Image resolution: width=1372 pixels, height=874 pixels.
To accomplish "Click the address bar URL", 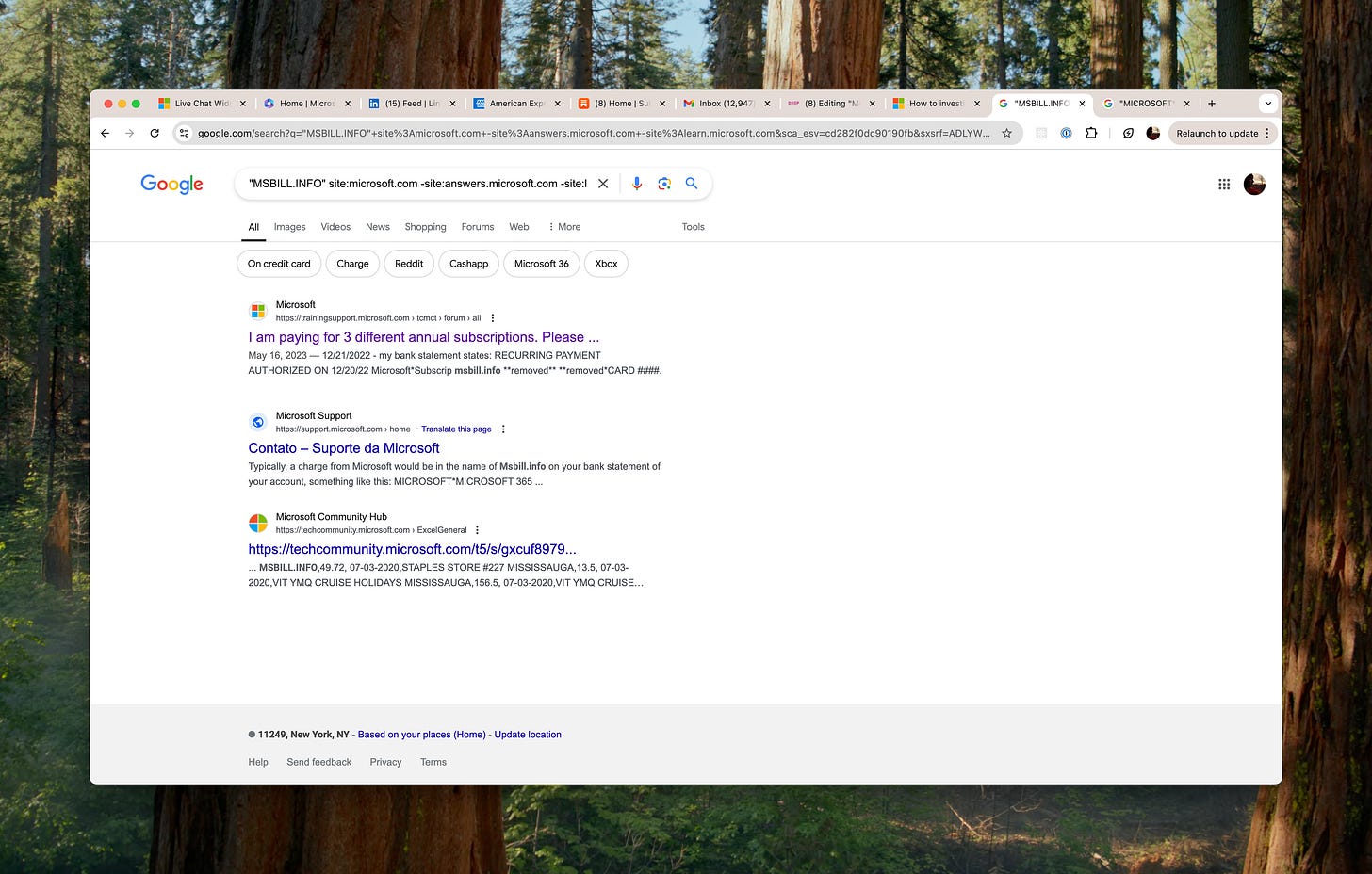I will click(594, 134).
